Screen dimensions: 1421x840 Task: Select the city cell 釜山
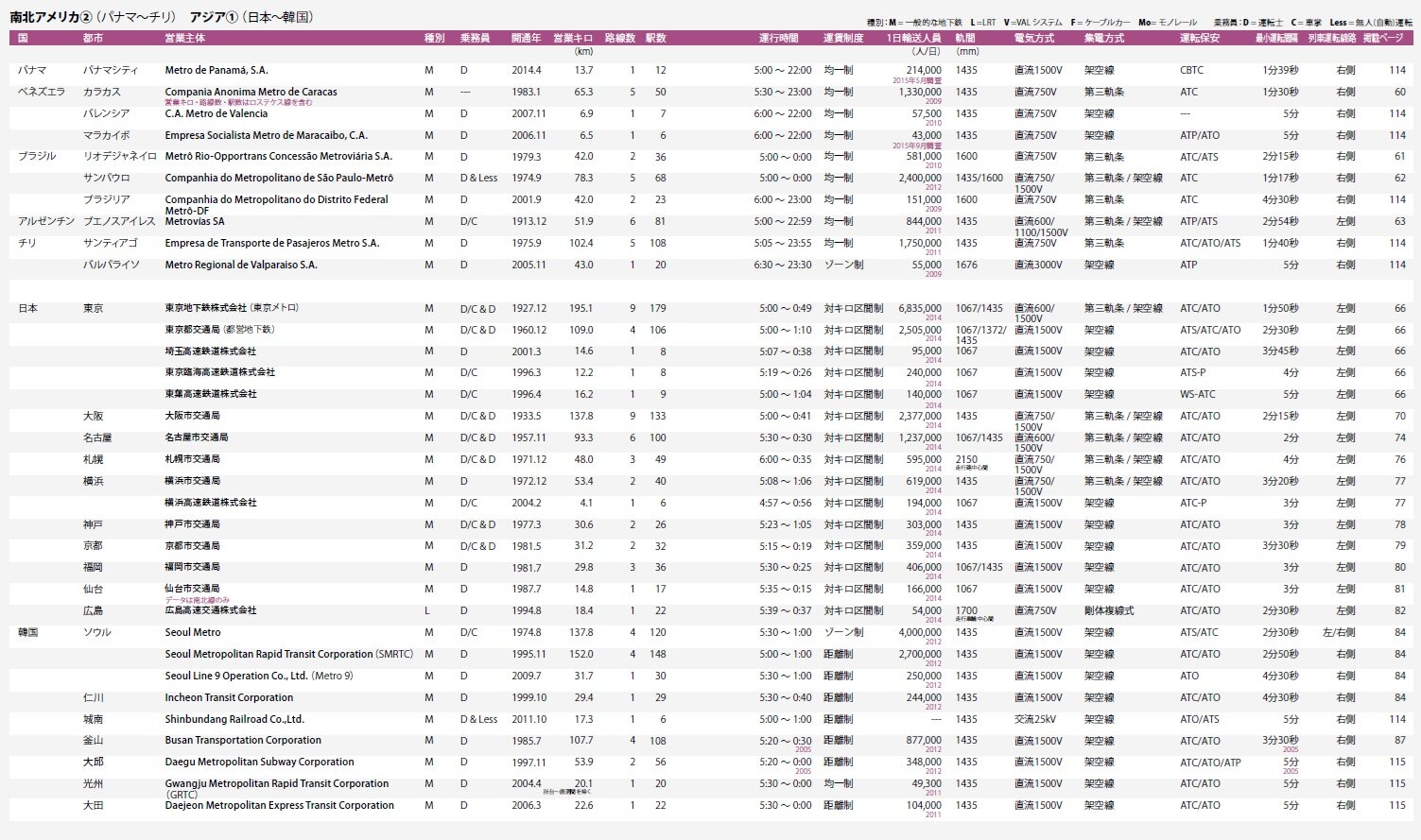pyautogui.click(x=94, y=741)
